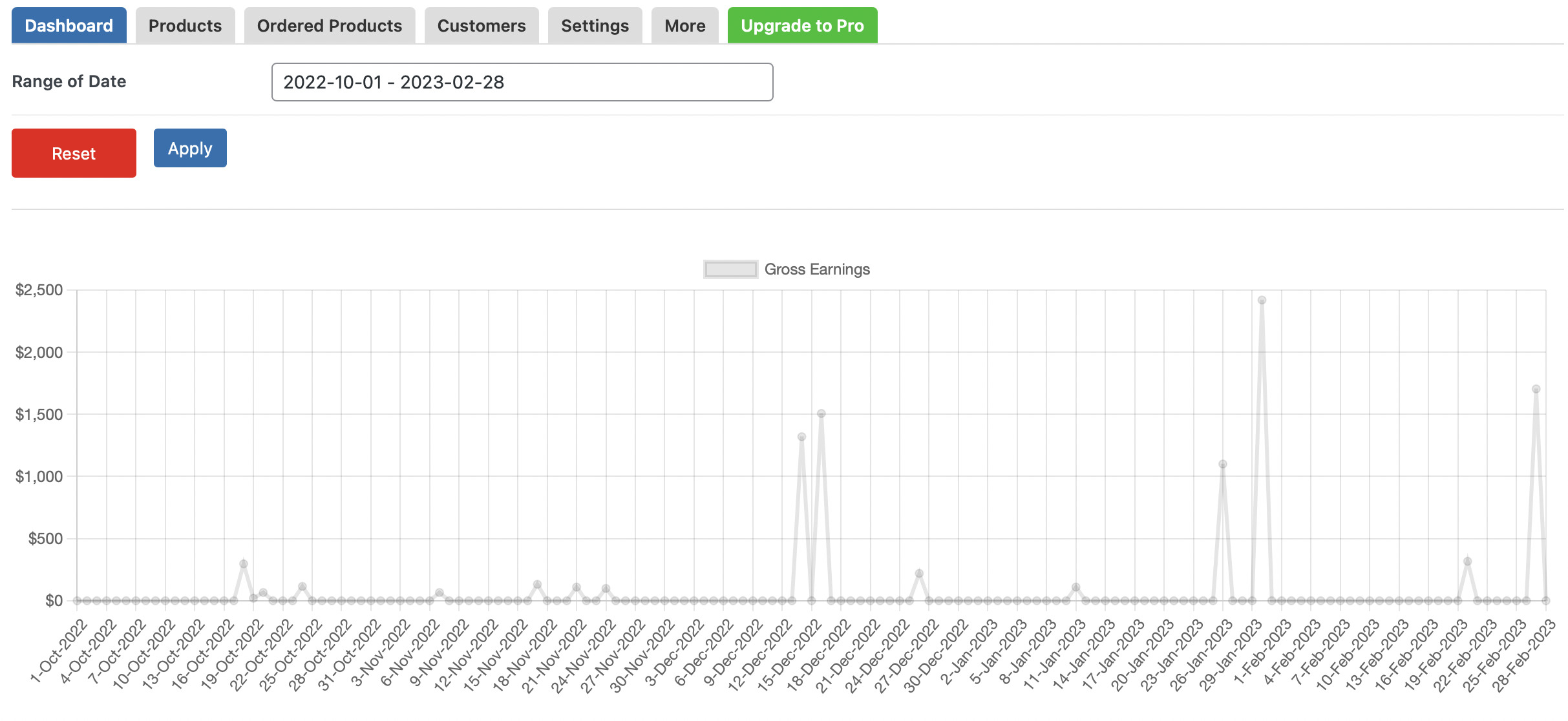Click the 2-Jan-2023 axis label
The image size is (1568, 721).
(x=968, y=651)
